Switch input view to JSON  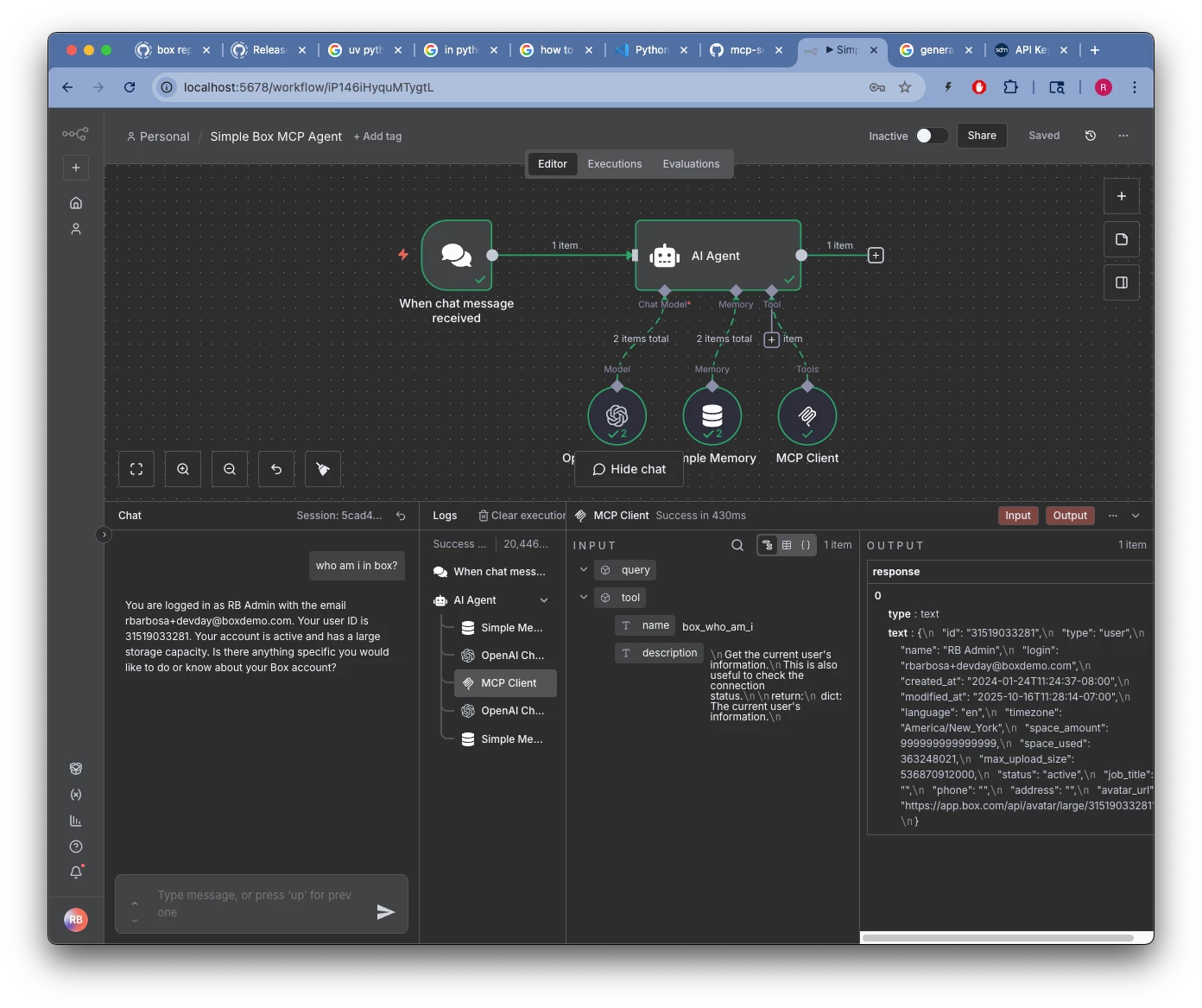click(x=806, y=545)
